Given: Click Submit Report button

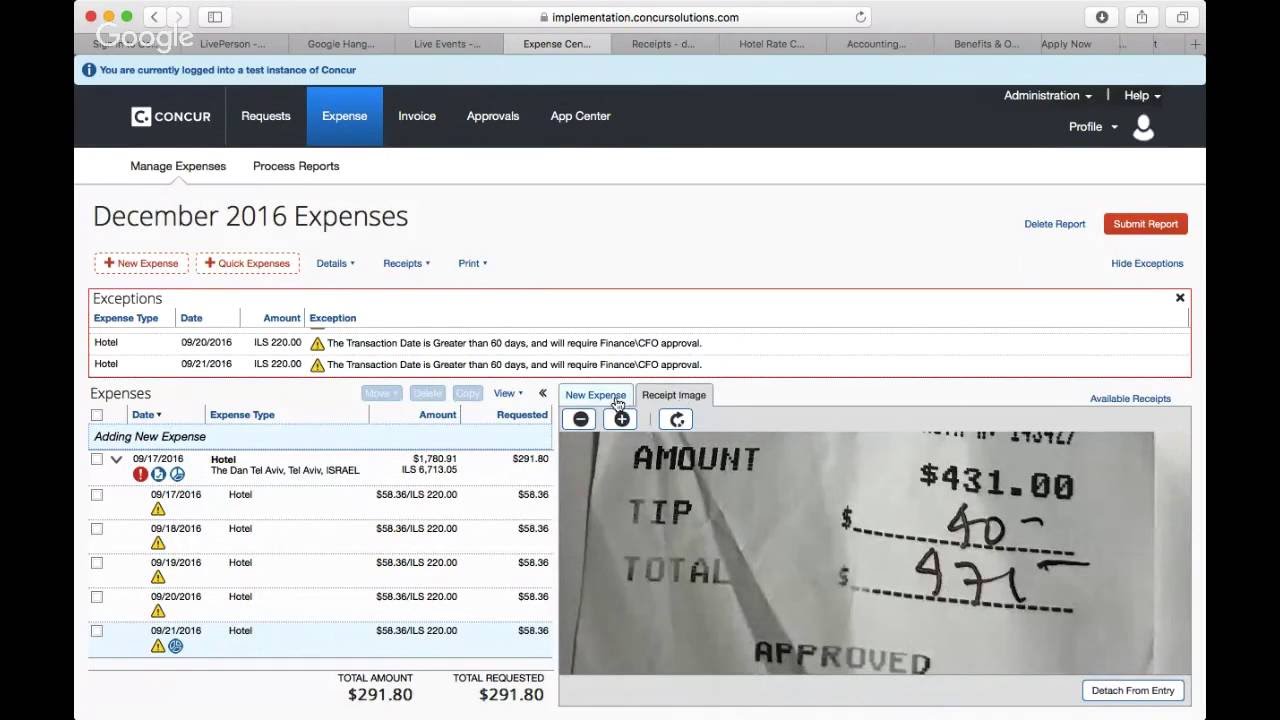Looking at the screenshot, I should (1146, 224).
